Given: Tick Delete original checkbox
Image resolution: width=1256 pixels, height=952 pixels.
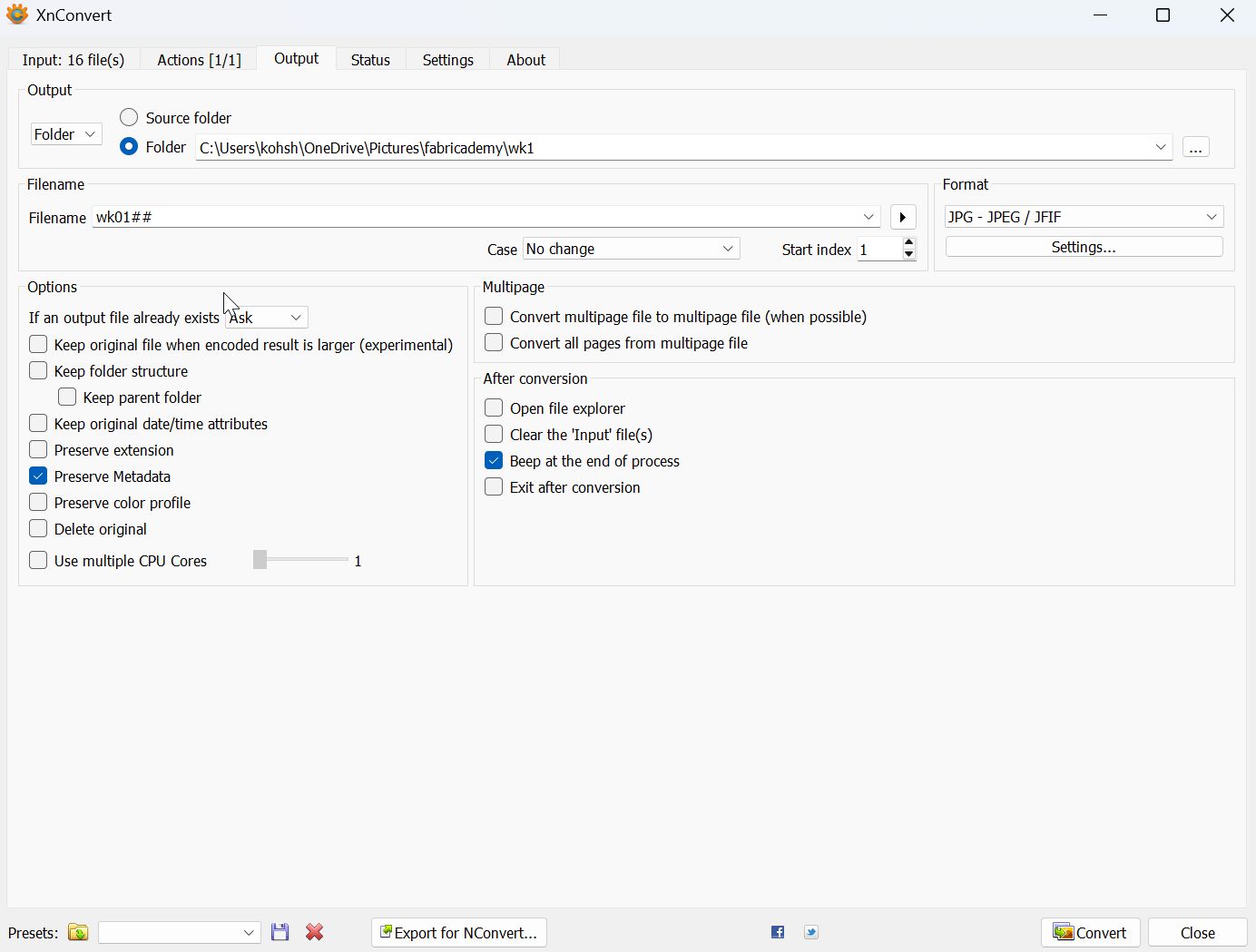Looking at the screenshot, I should tap(38, 528).
